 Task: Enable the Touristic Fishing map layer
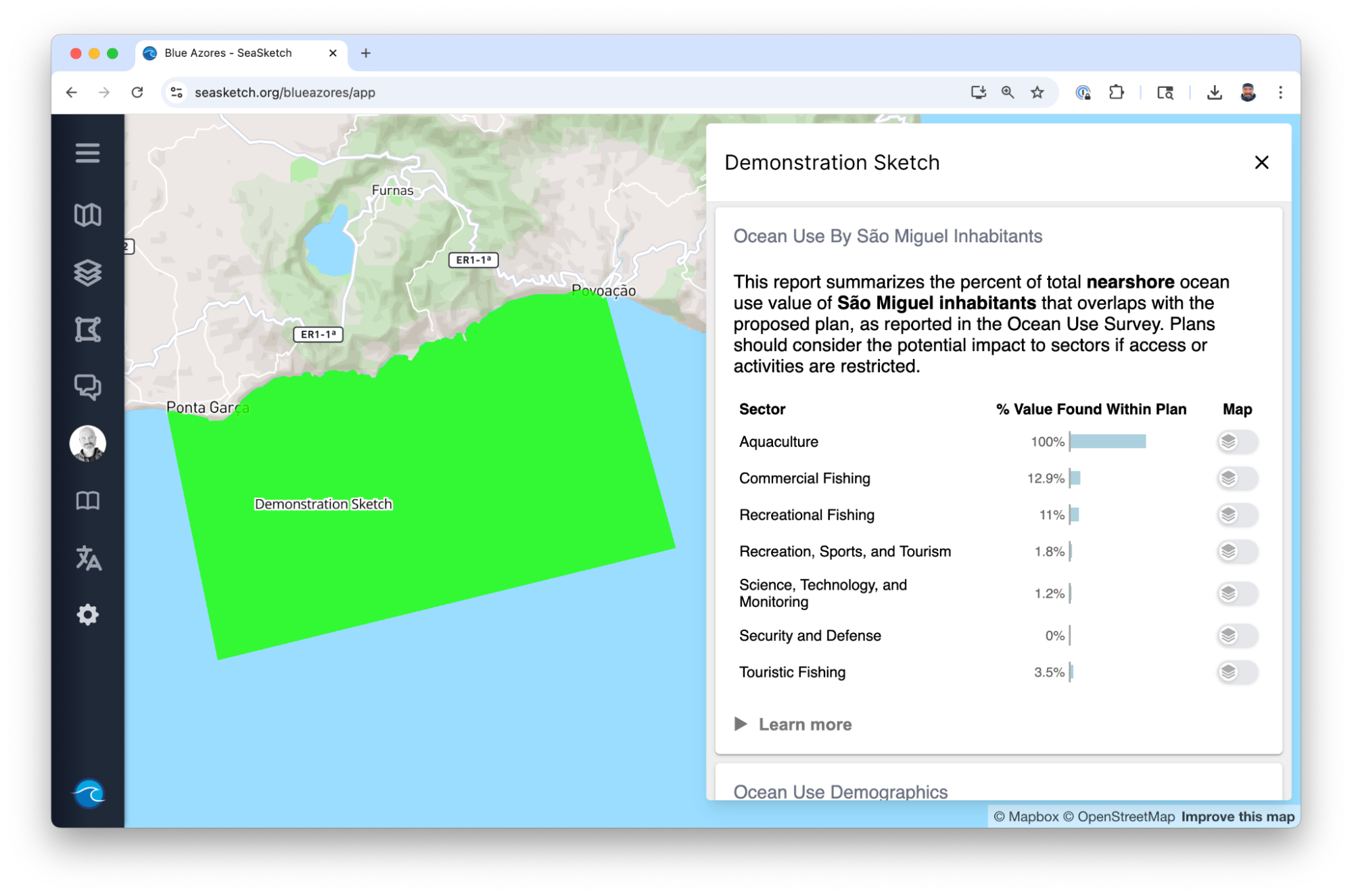tap(1236, 672)
